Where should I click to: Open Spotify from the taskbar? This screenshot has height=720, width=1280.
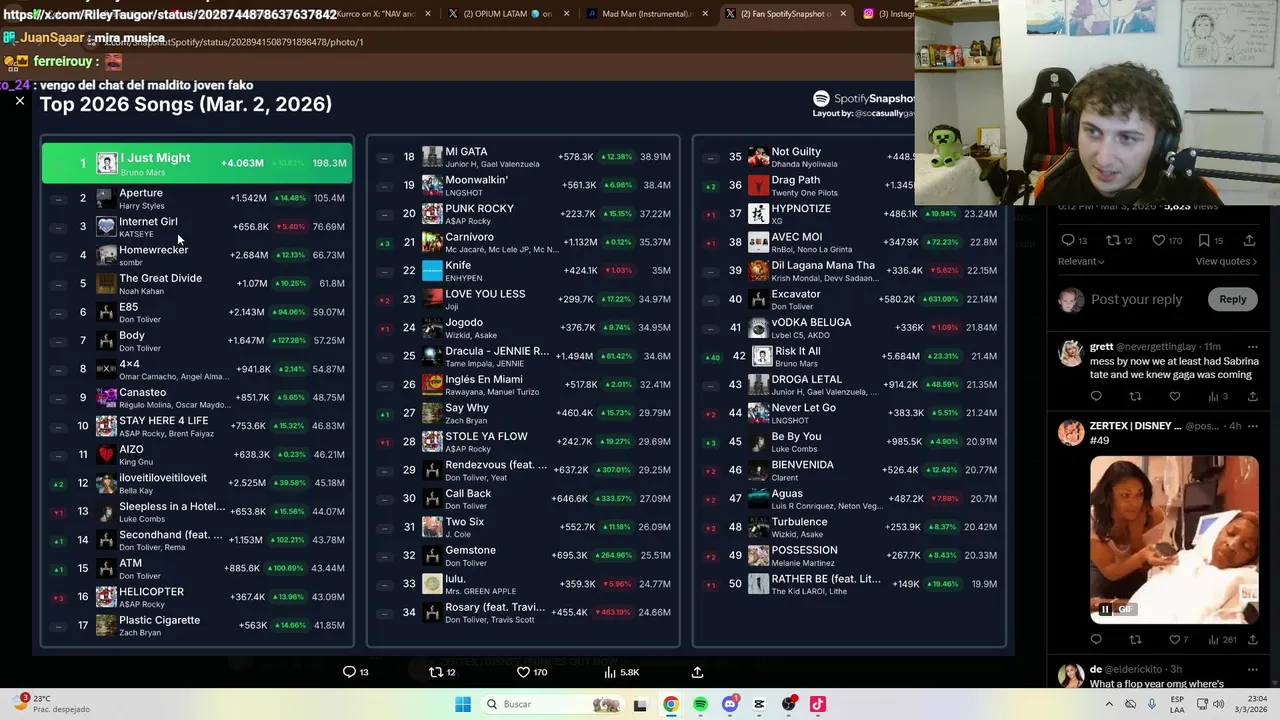point(700,704)
